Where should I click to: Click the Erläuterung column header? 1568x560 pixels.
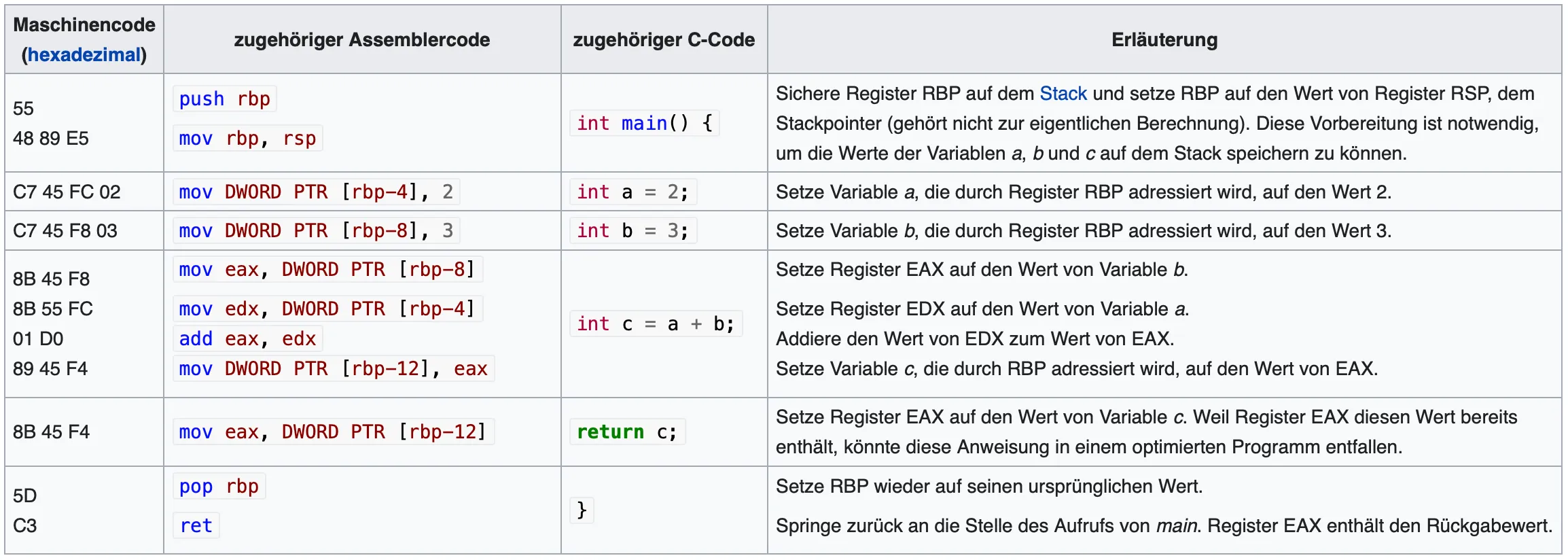click(1164, 40)
